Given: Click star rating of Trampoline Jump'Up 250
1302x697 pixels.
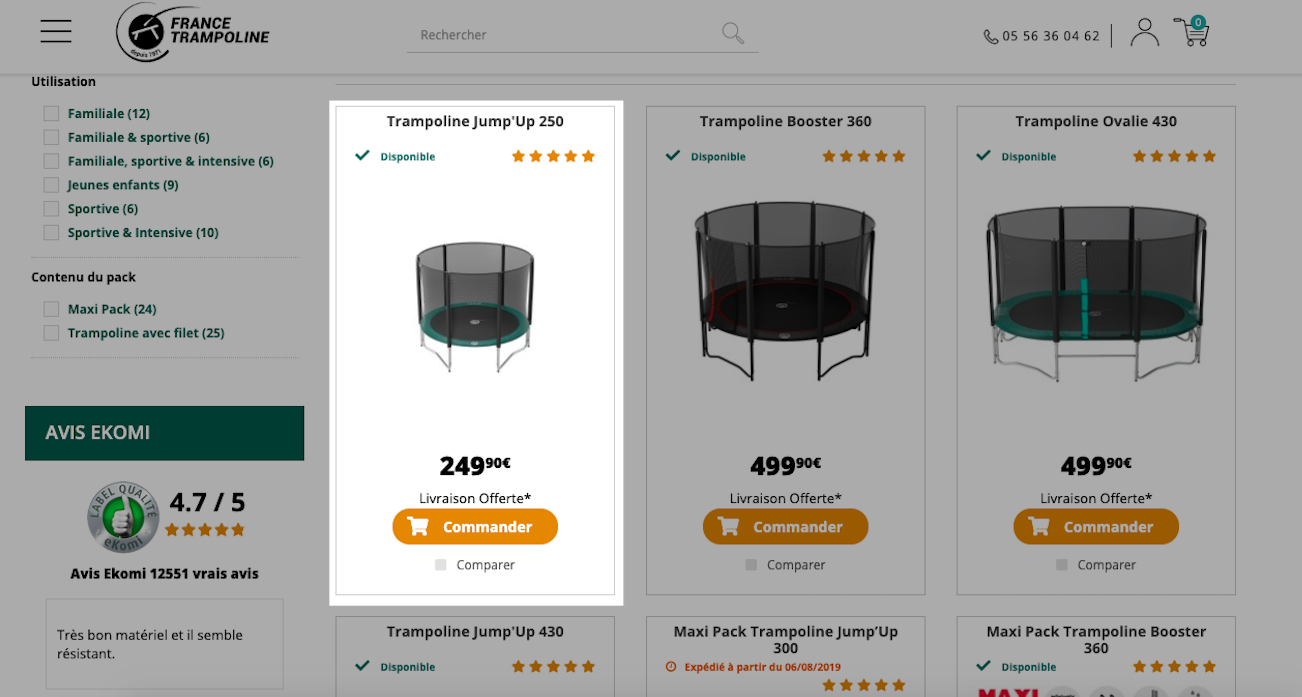Looking at the screenshot, I should click(553, 156).
